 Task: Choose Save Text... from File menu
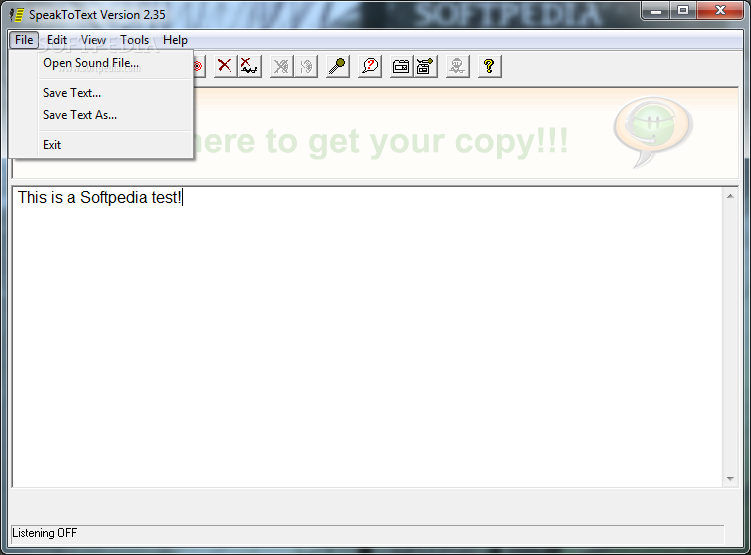[x=102, y=93]
